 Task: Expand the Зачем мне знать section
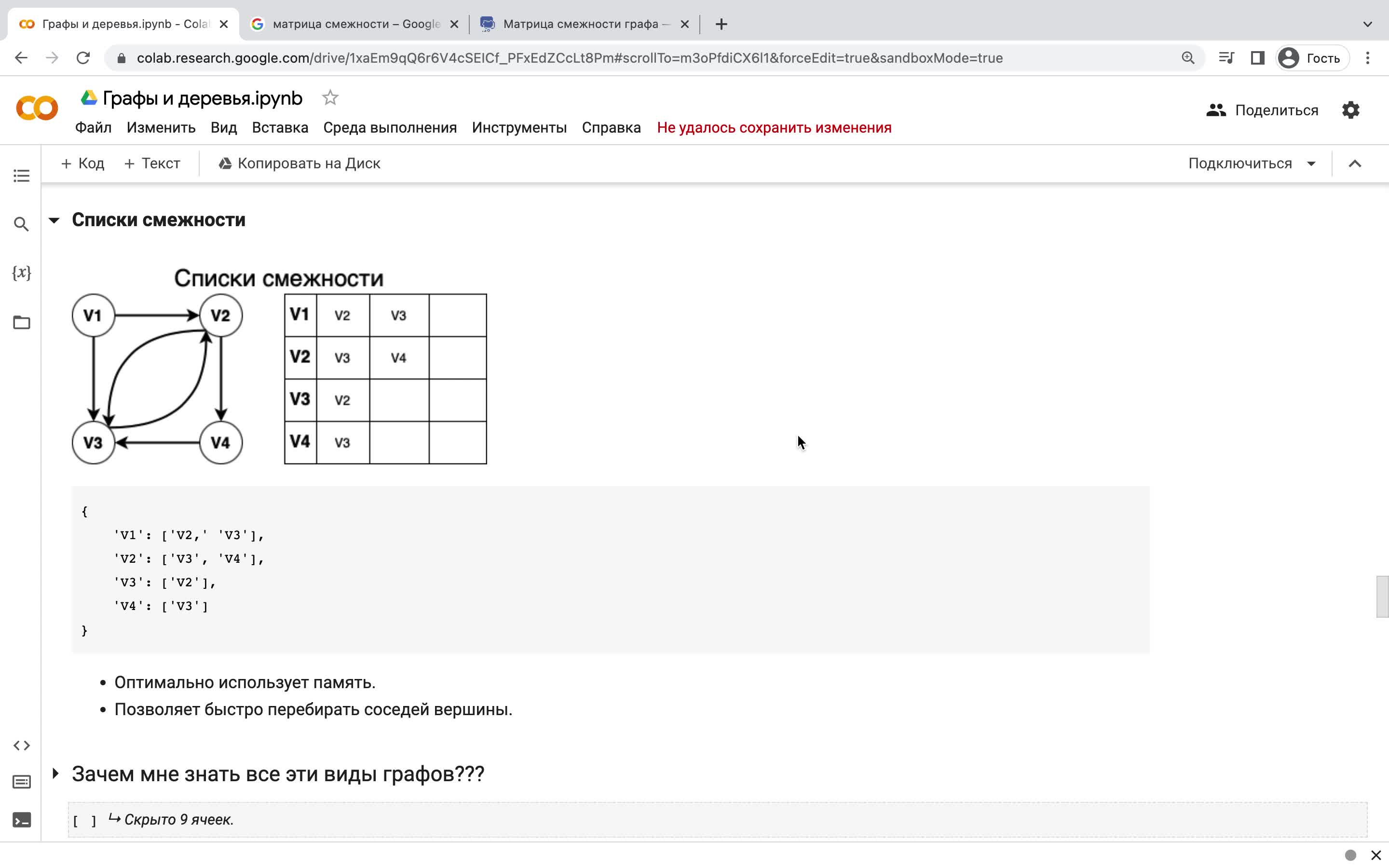(x=55, y=773)
